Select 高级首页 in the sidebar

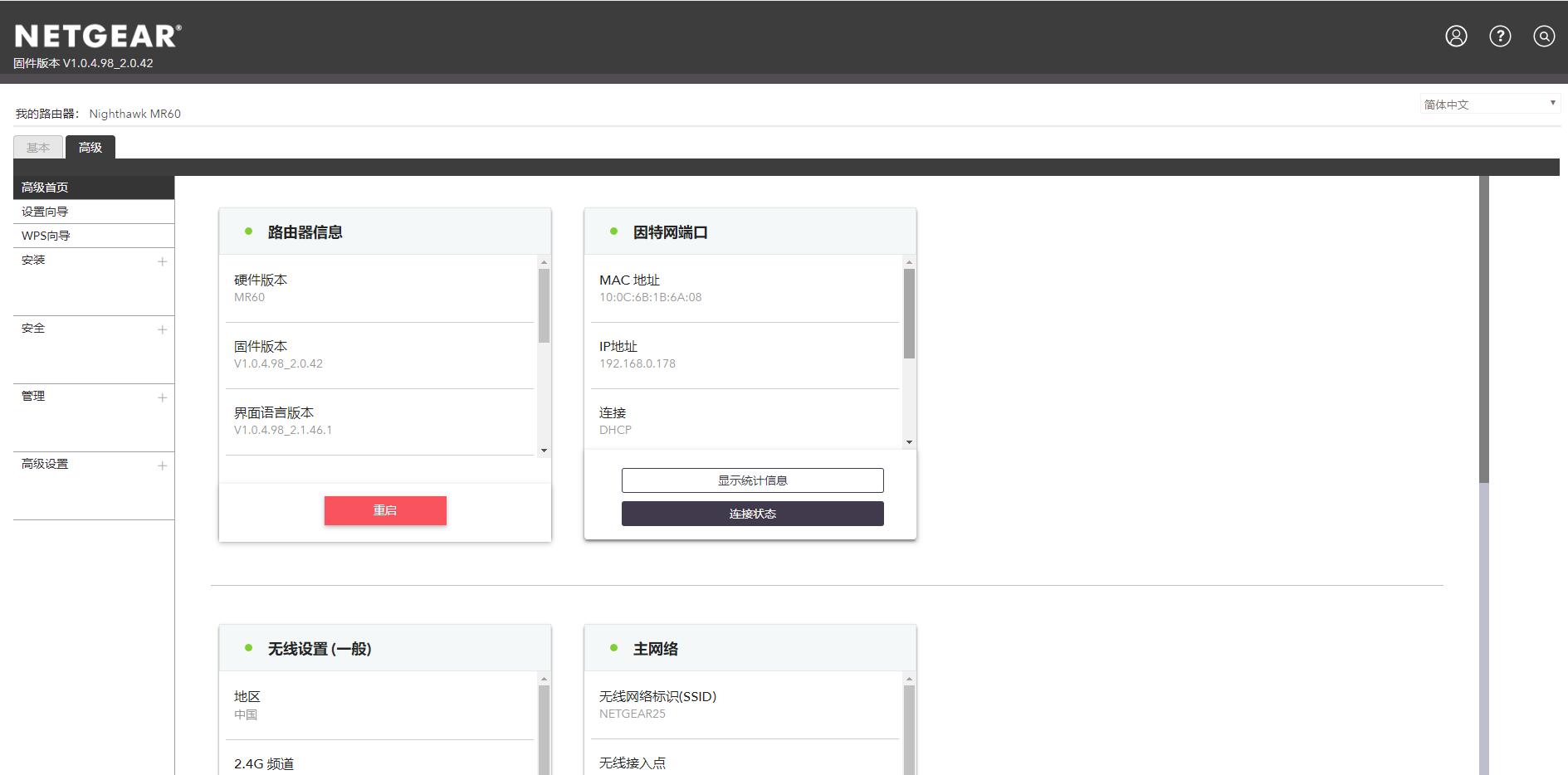pos(45,188)
